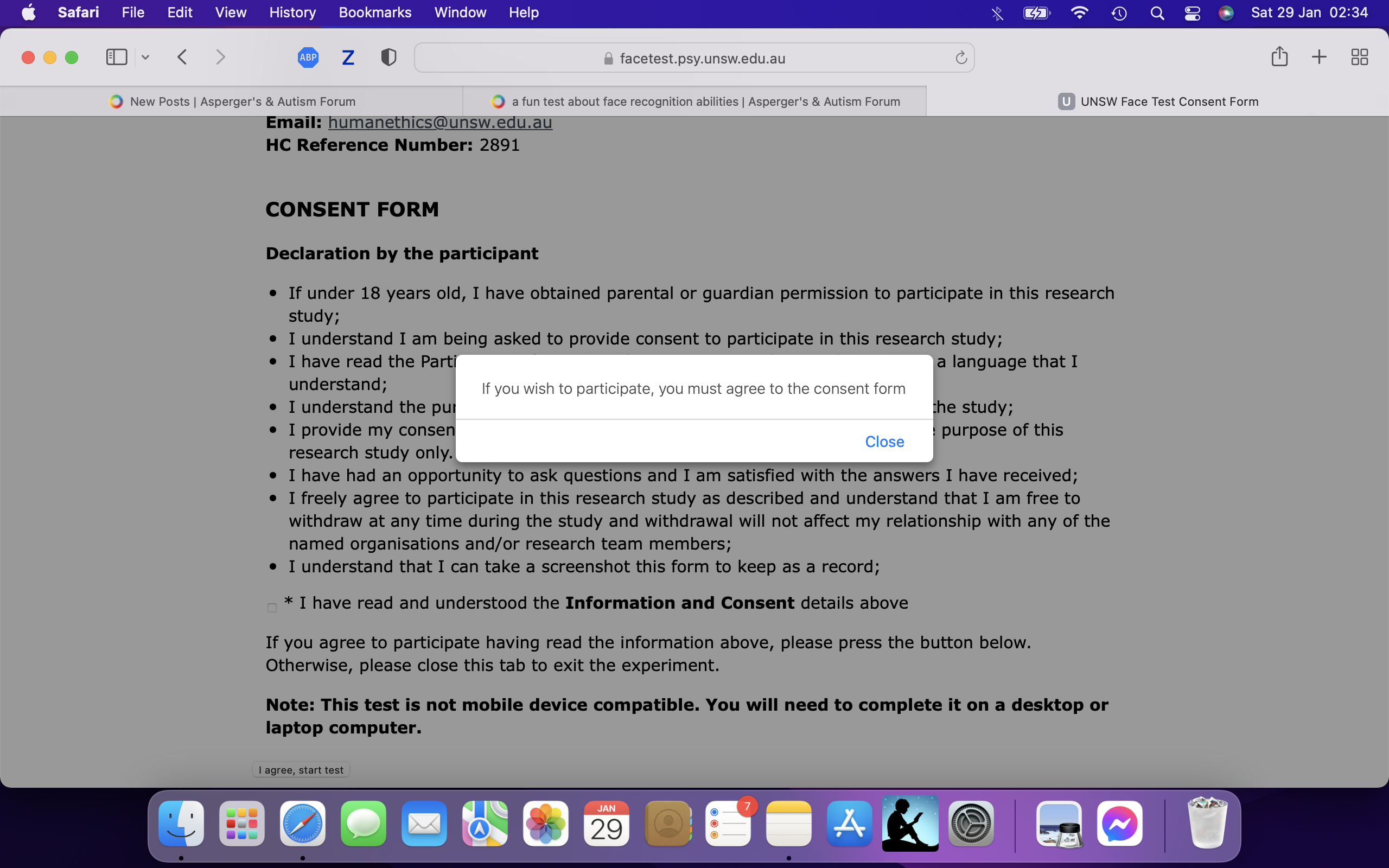1389x868 pixels.
Task: Go back to the previous page
Action: click(182, 57)
